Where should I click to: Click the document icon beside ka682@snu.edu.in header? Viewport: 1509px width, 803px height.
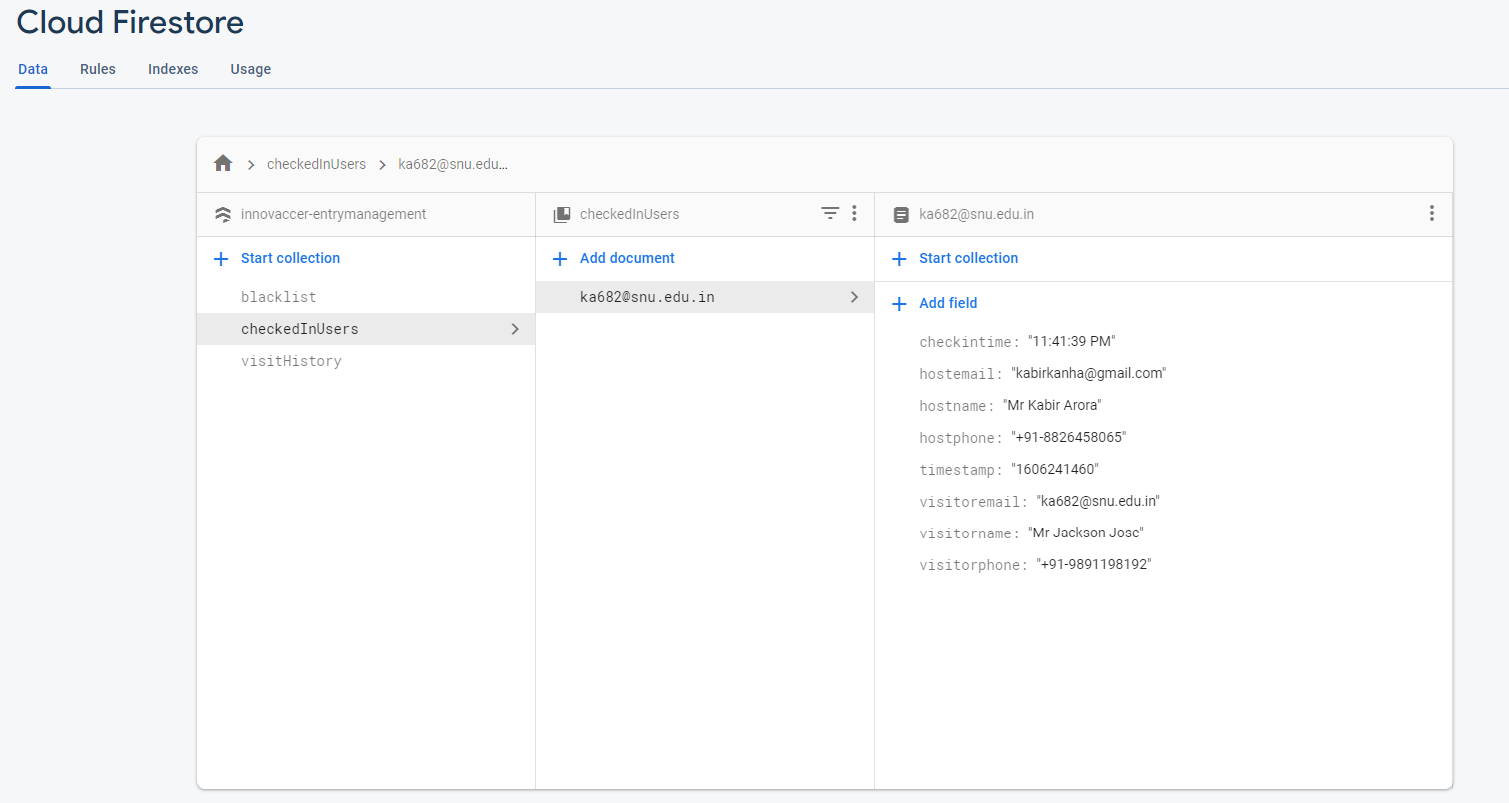pyautogui.click(x=901, y=214)
